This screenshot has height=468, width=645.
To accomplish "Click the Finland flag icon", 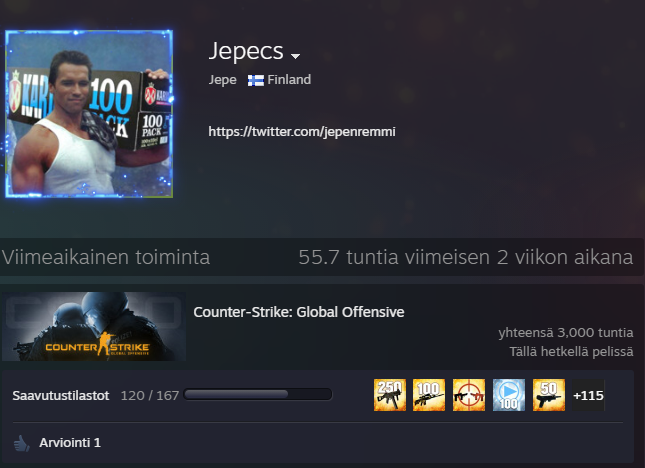I will (255, 80).
